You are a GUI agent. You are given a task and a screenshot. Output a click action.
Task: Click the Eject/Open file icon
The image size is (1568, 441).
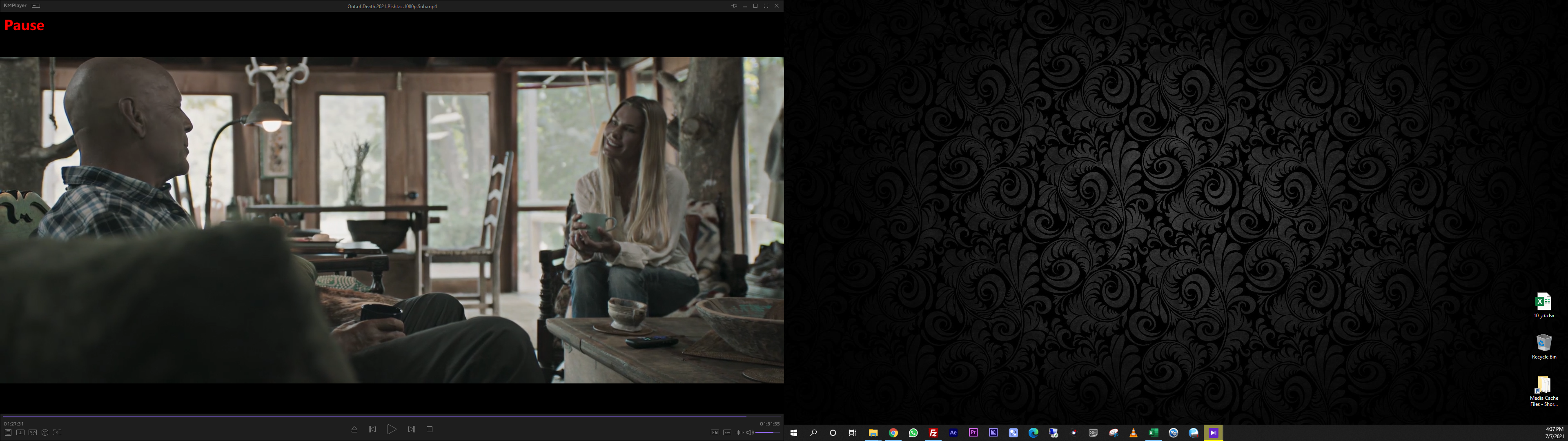(354, 430)
